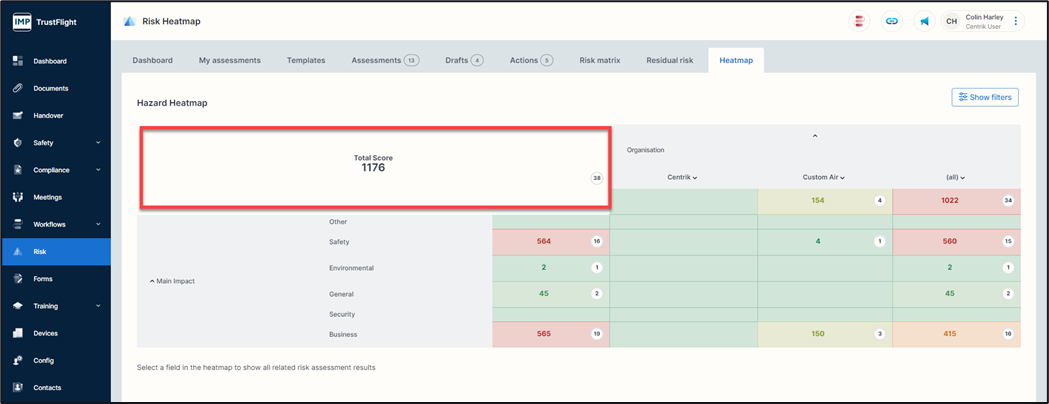Open the Residual risk tab
The image size is (1049, 404).
(669, 60)
